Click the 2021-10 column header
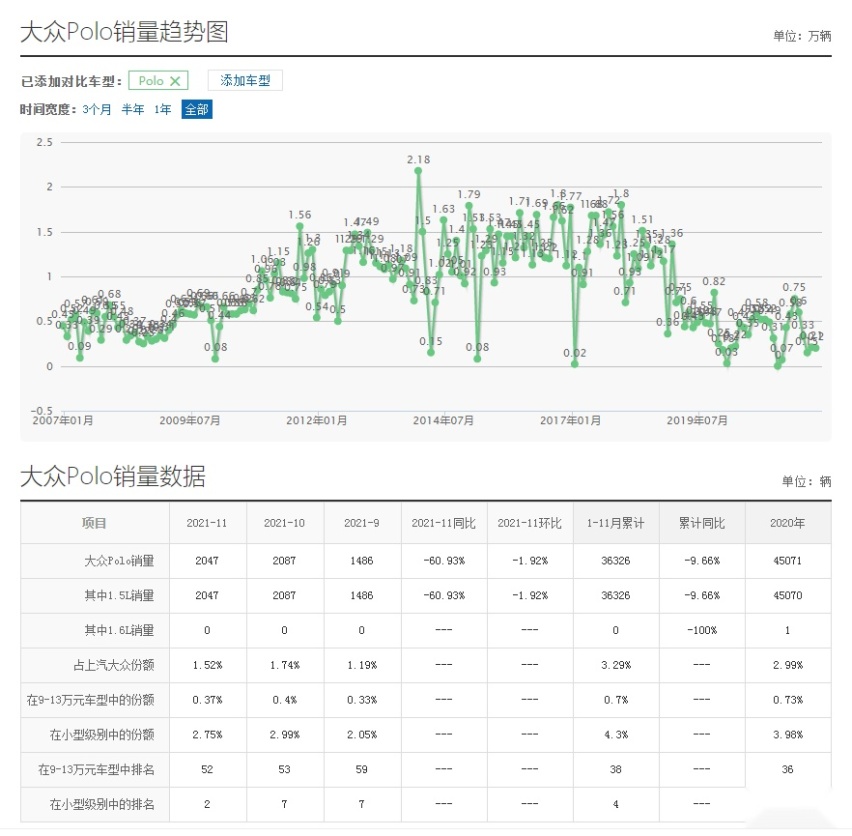The width and height of the screenshot is (852, 836). click(284, 523)
